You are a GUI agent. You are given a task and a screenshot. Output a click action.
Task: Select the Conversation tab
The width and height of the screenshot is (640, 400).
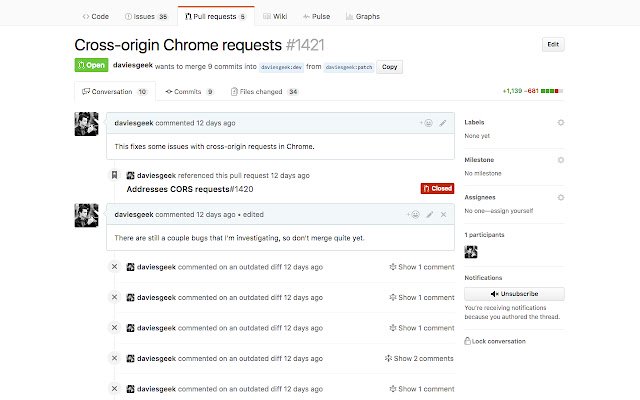[115, 91]
